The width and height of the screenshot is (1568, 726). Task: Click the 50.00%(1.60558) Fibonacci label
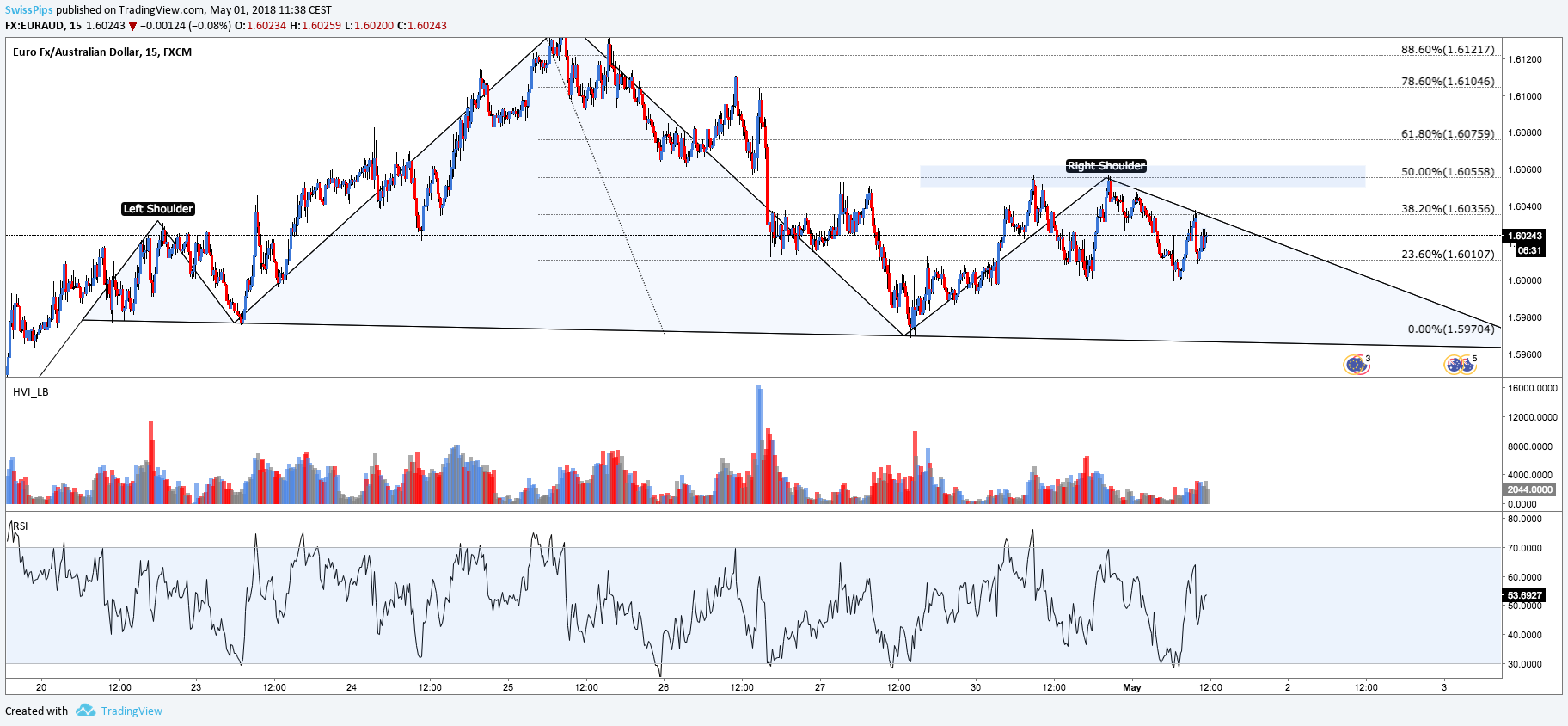pos(1448,172)
